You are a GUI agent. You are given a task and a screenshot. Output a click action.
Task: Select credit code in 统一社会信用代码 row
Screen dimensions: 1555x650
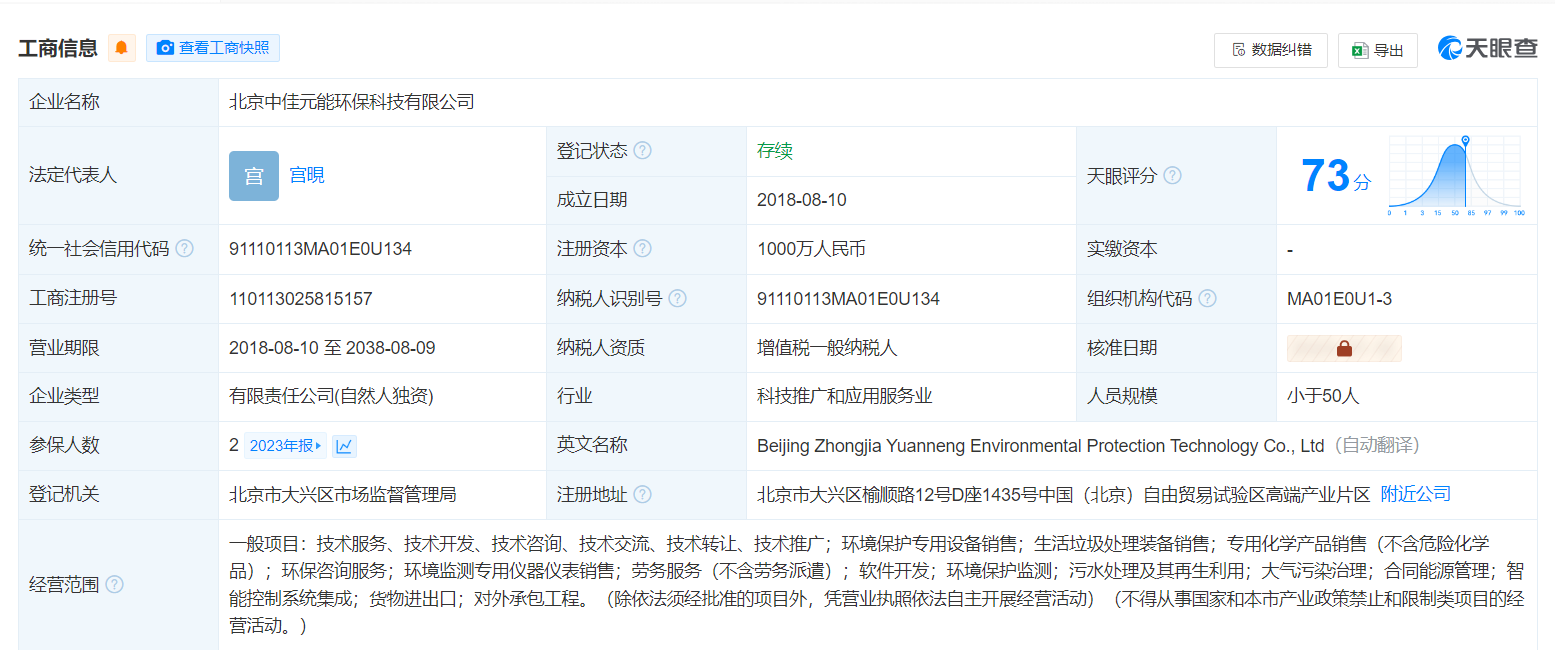320,249
